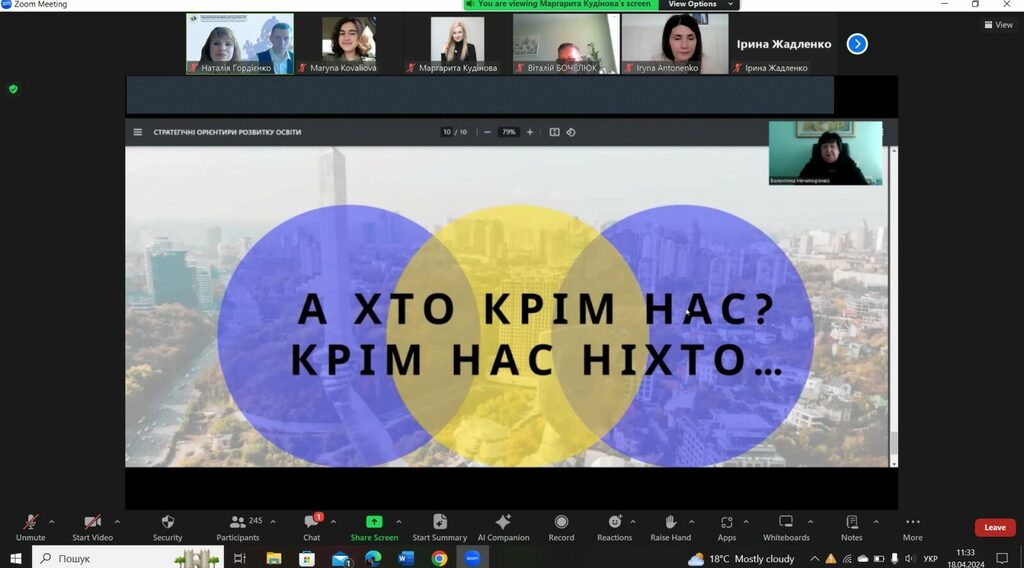Open the More menu

(912, 522)
